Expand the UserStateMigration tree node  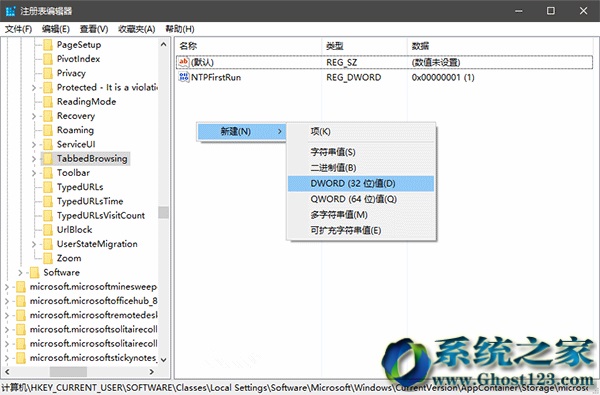34,244
